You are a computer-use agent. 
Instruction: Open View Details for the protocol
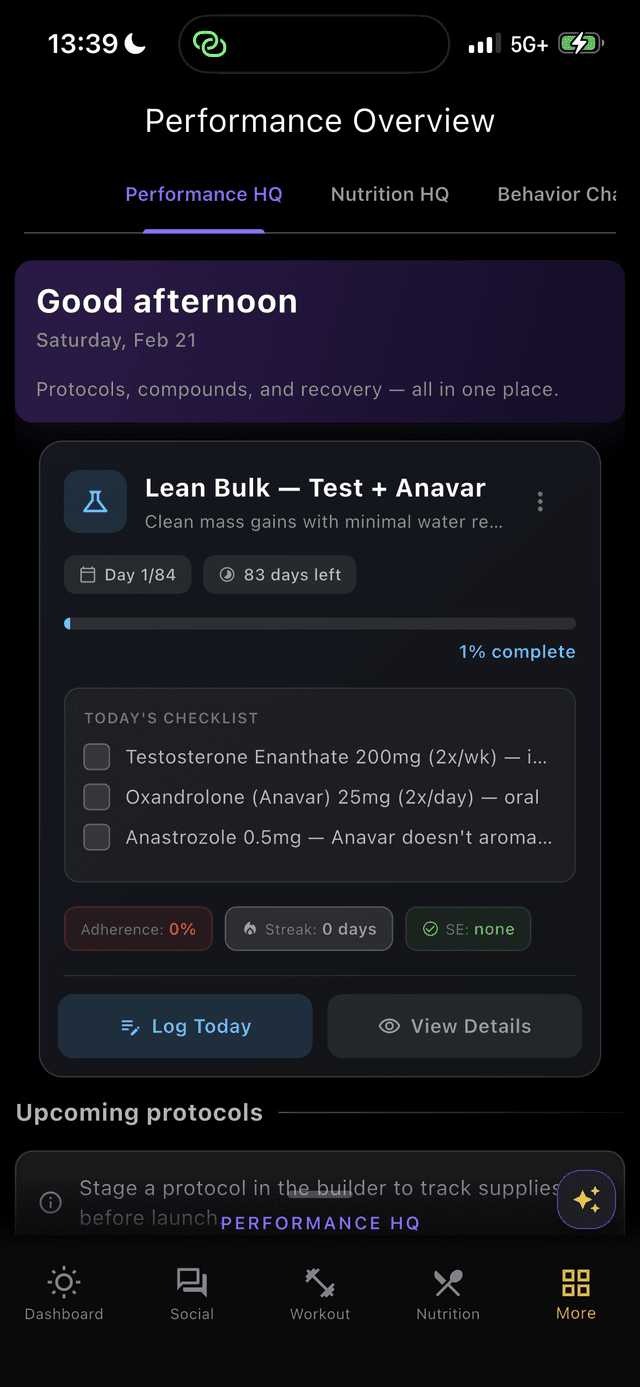(454, 1026)
